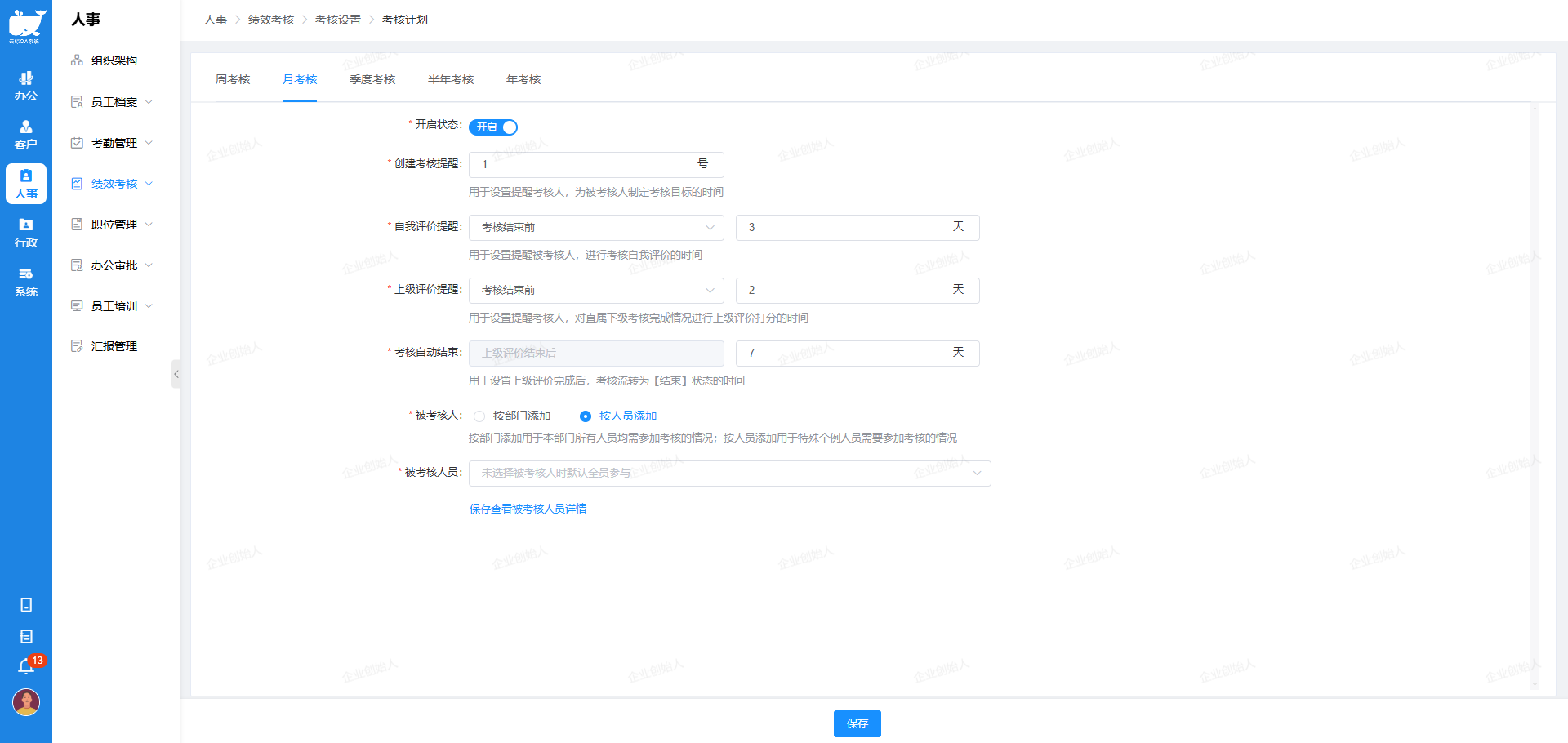This screenshot has height=743, width=1568.
Task: Open the notification bell with 13 alerts
Action: coord(25,667)
